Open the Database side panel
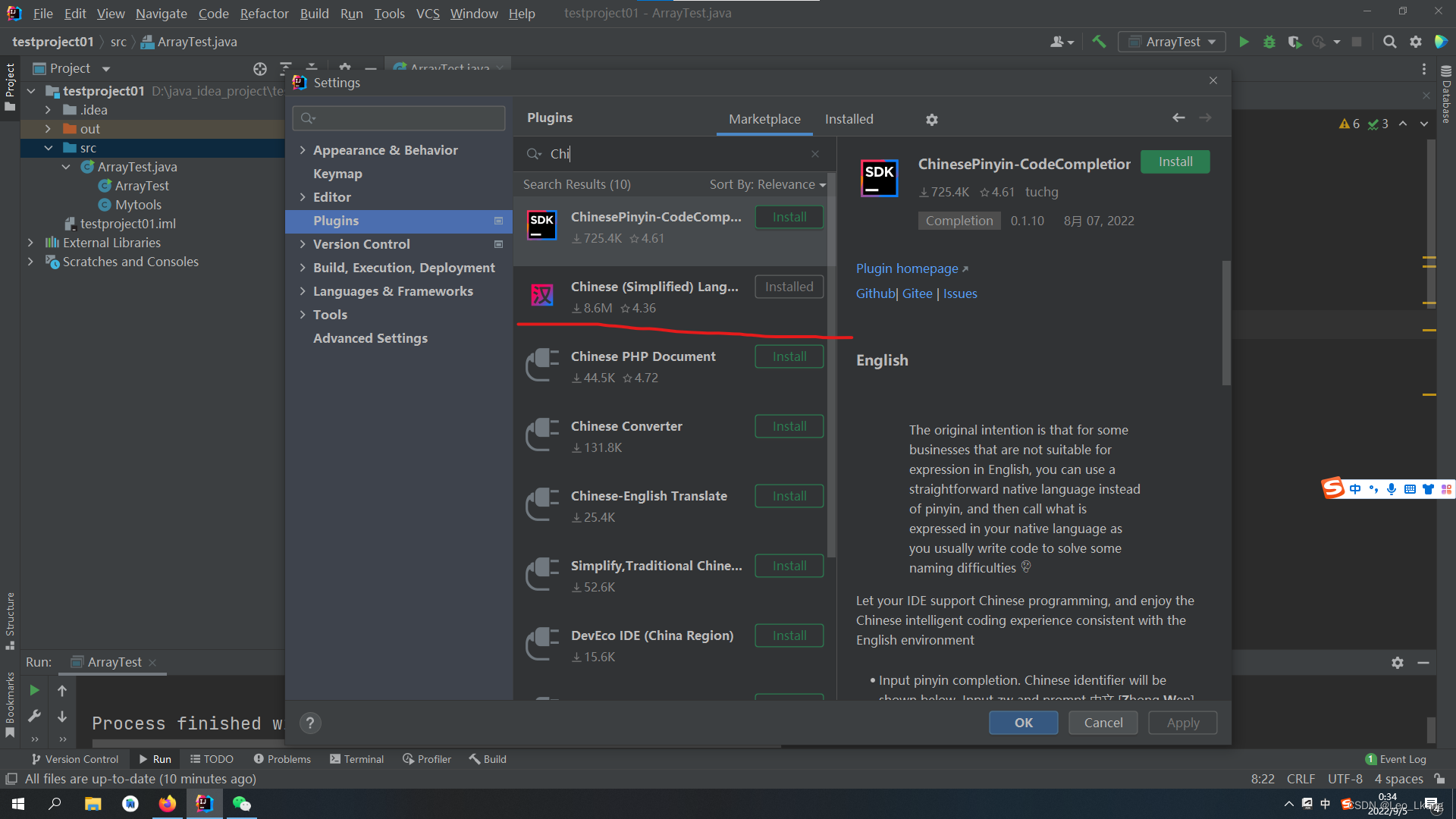The height and width of the screenshot is (819, 1456). (x=1446, y=95)
